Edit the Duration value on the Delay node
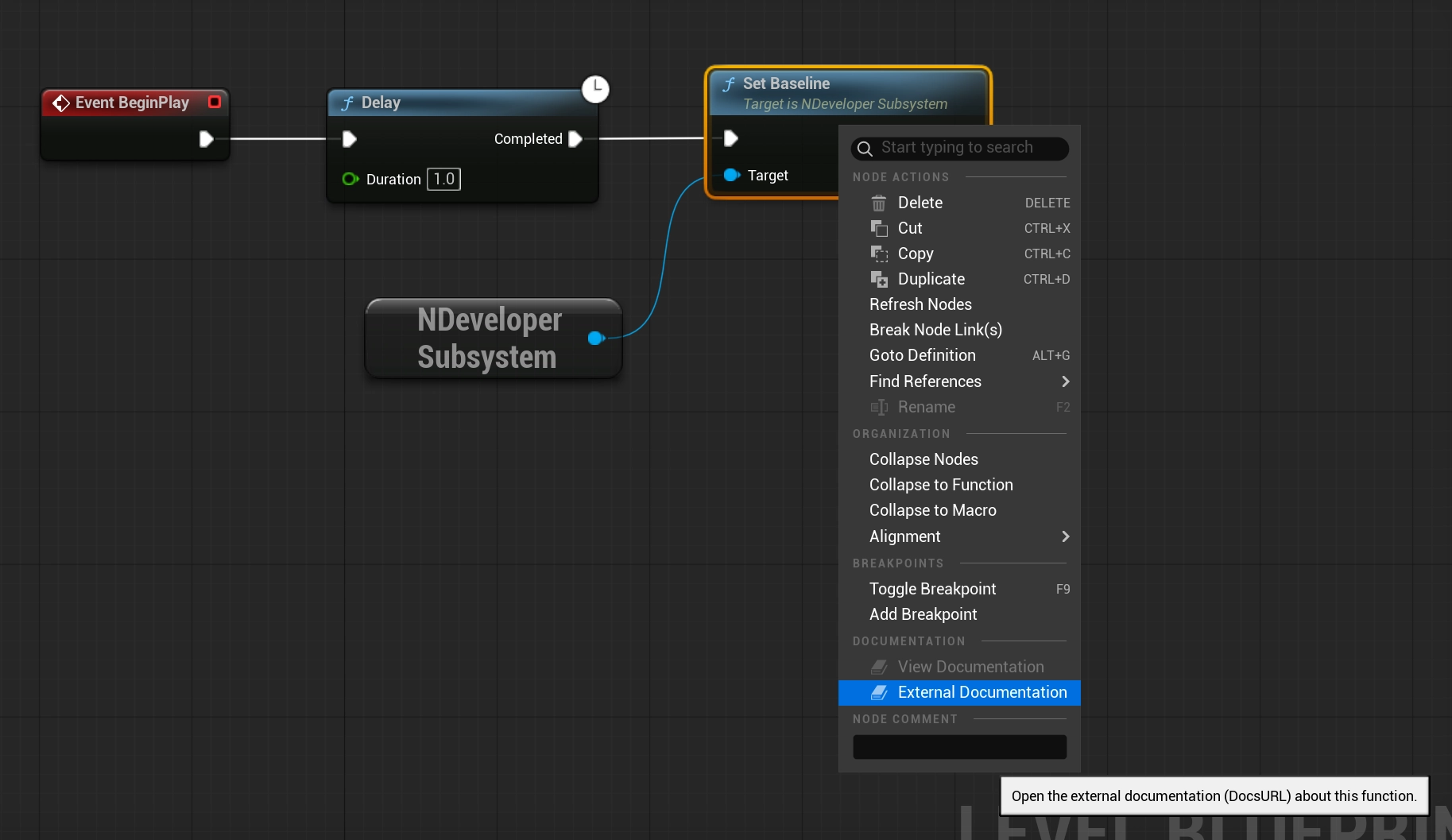The image size is (1452, 840). pos(443,179)
